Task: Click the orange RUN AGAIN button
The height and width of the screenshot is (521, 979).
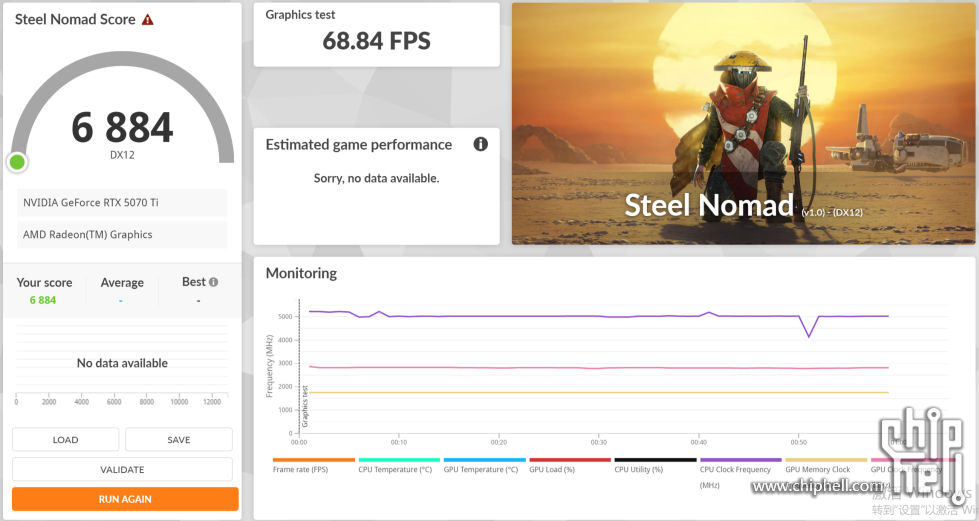Action: pyautogui.click(x=125, y=499)
